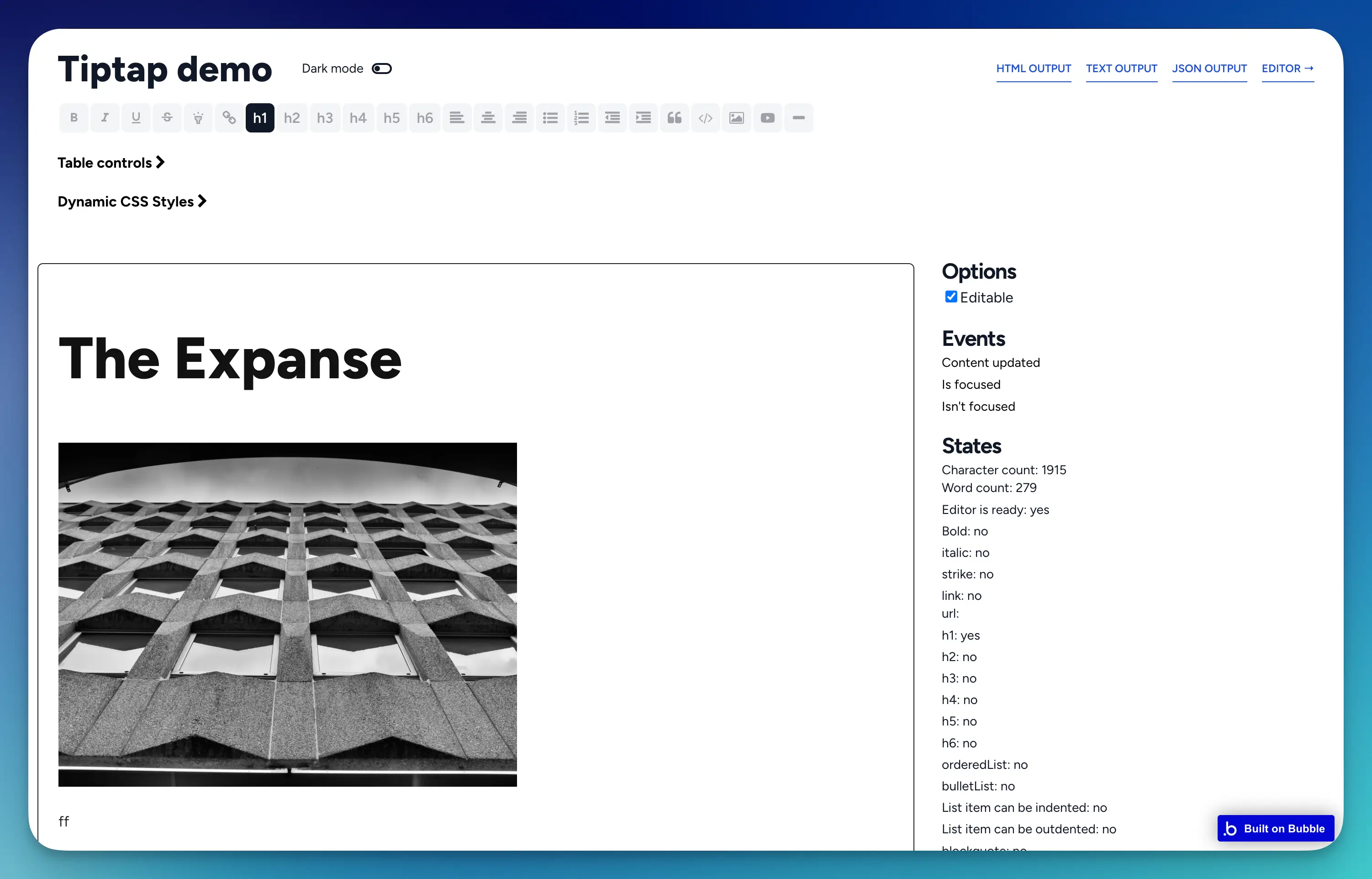Switch on Dark mode toggle
The image size is (1372, 879).
click(382, 69)
